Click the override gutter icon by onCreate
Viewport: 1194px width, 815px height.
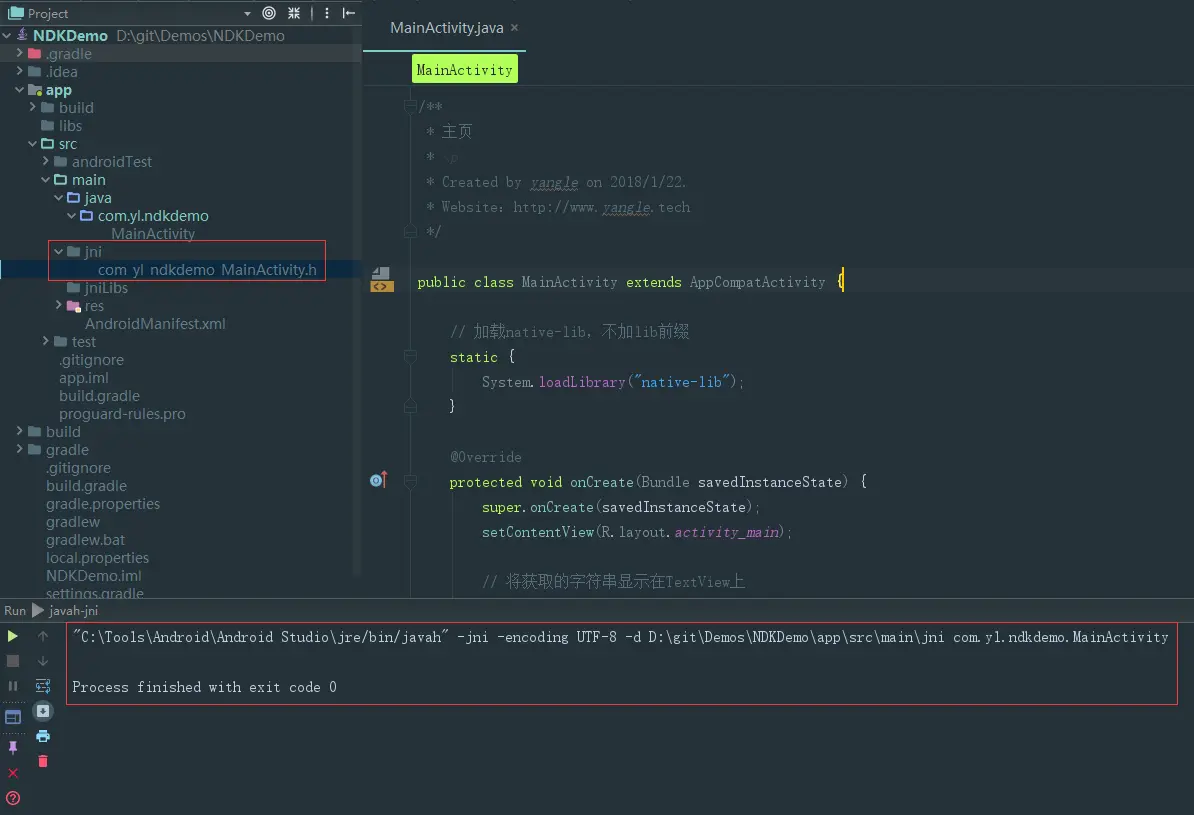point(378,480)
